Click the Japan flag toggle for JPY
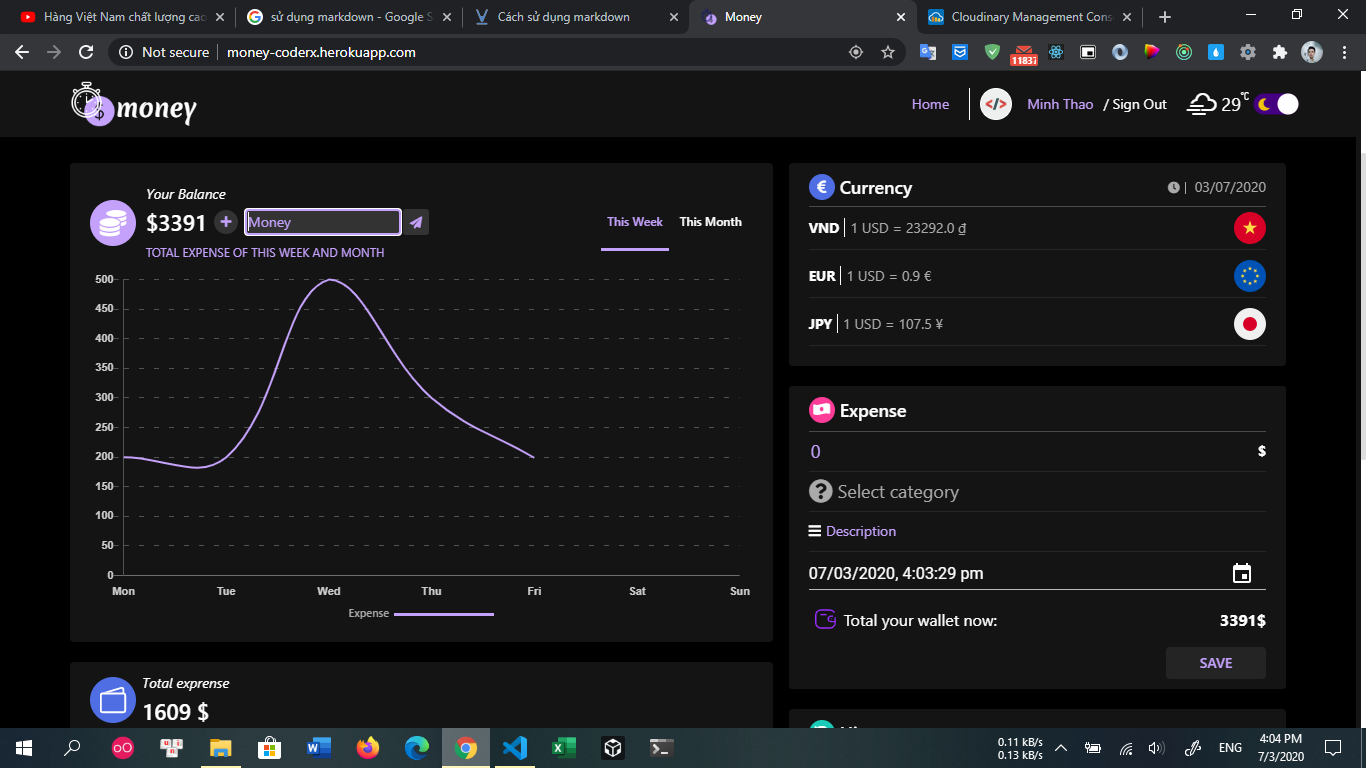The image size is (1366, 768). pos(1249,324)
